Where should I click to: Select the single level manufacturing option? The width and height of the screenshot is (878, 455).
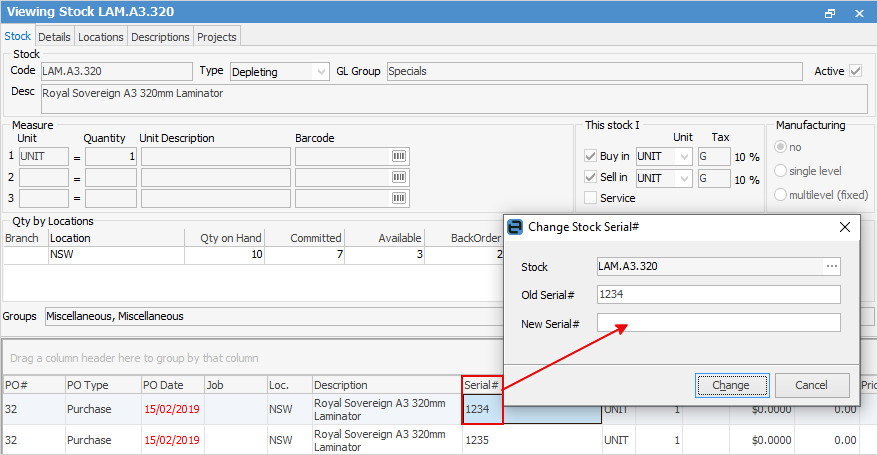tap(782, 171)
